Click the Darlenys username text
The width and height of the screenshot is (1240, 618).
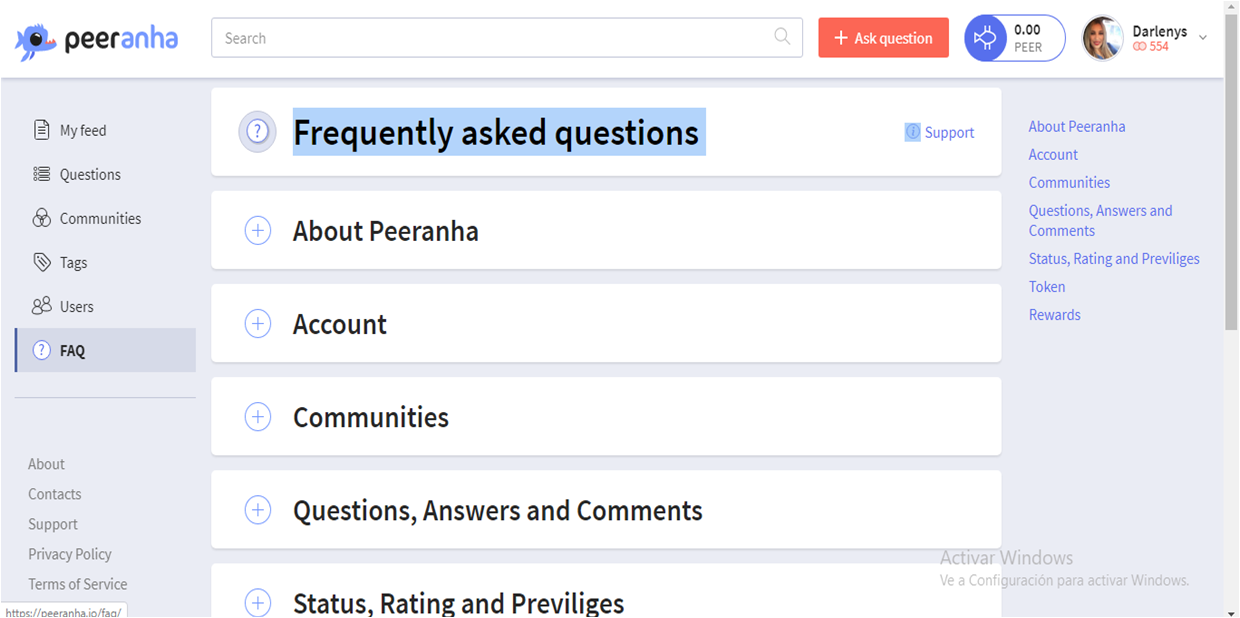(x=1159, y=31)
